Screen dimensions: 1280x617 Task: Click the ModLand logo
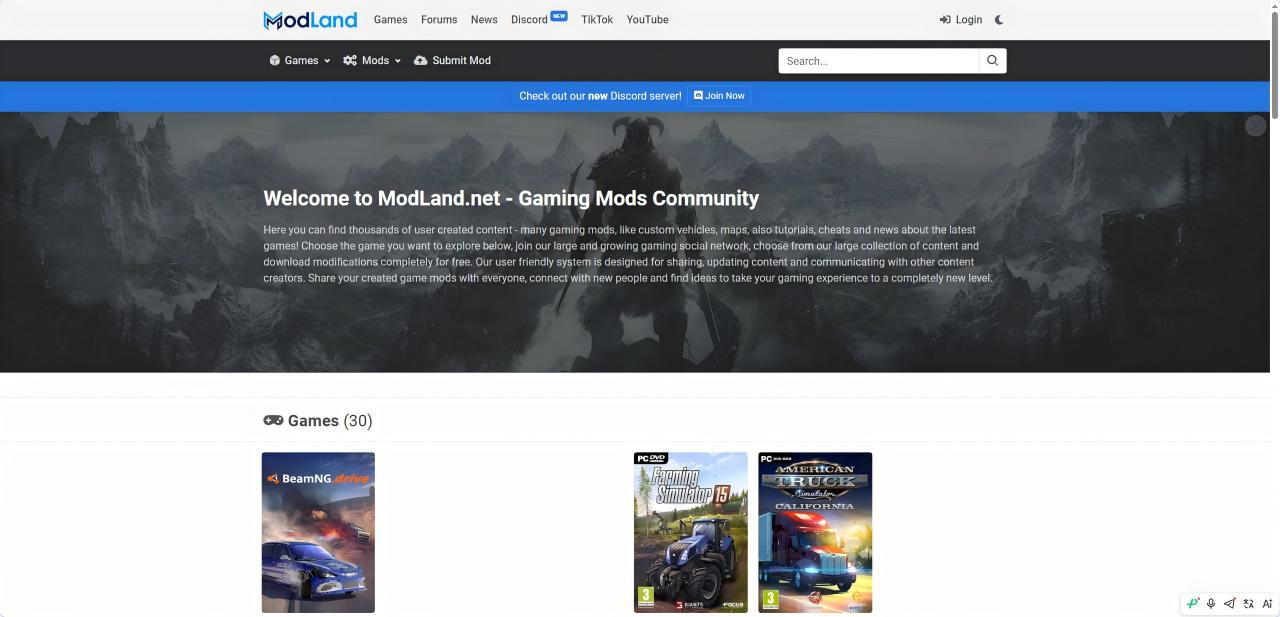click(x=310, y=20)
